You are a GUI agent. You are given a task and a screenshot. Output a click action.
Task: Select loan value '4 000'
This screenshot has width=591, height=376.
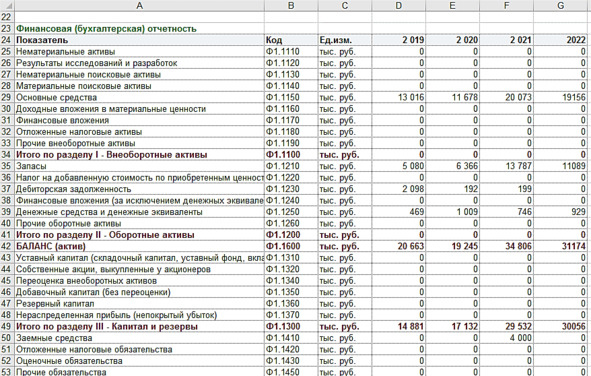click(x=507, y=338)
